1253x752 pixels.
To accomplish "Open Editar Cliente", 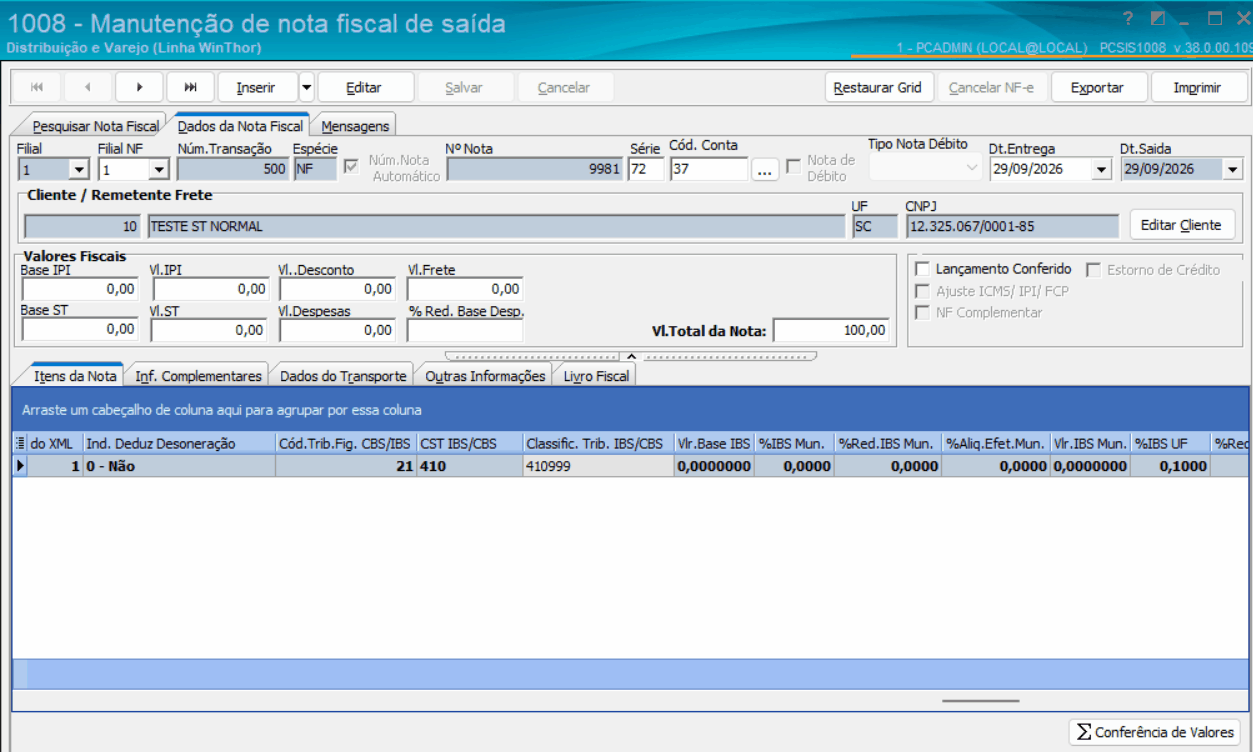I will coord(1181,225).
